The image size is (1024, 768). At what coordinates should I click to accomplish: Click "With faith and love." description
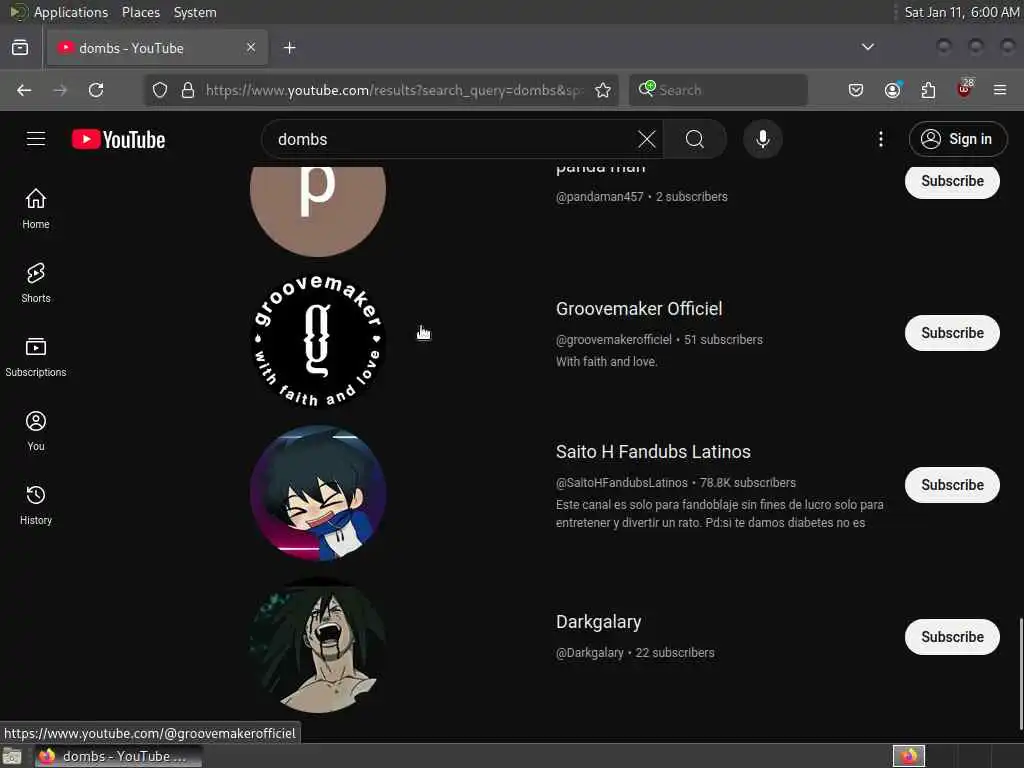coord(606,362)
